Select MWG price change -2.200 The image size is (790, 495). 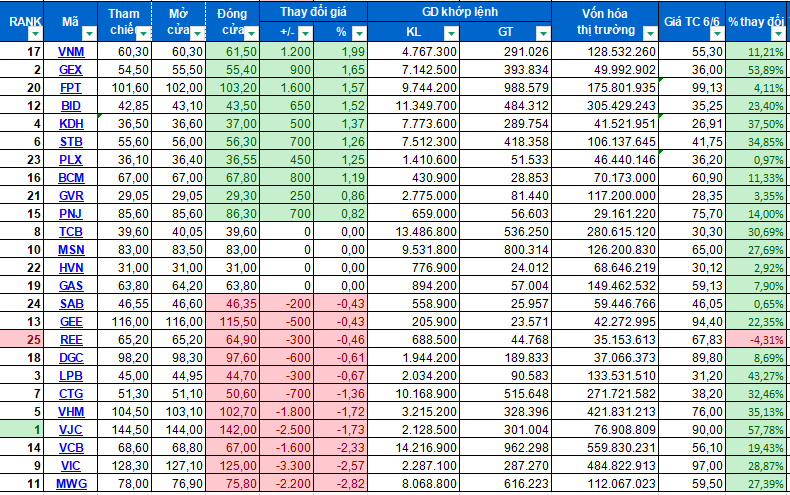point(287,484)
